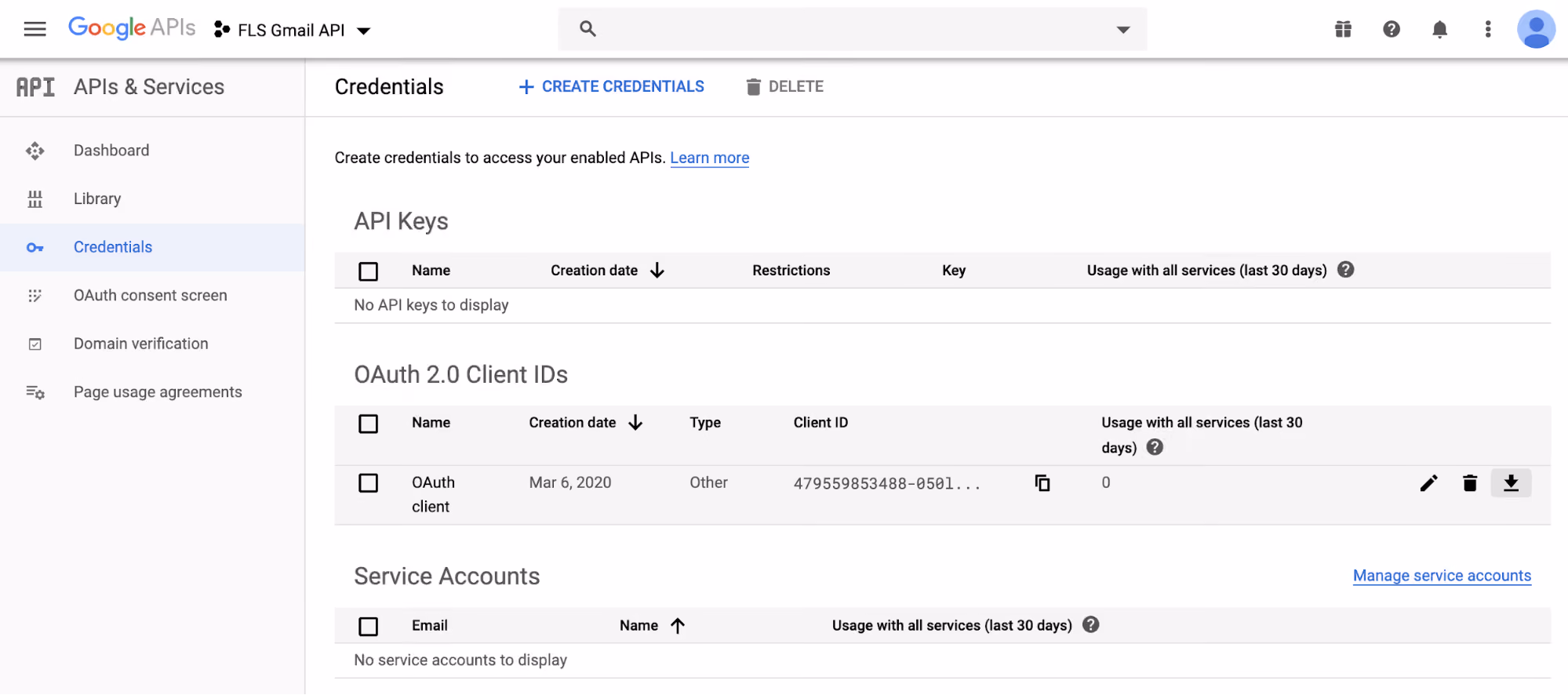This screenshot has height=695, width=1568.
Task: Open notifications bell
Action: pos(1439,30)
